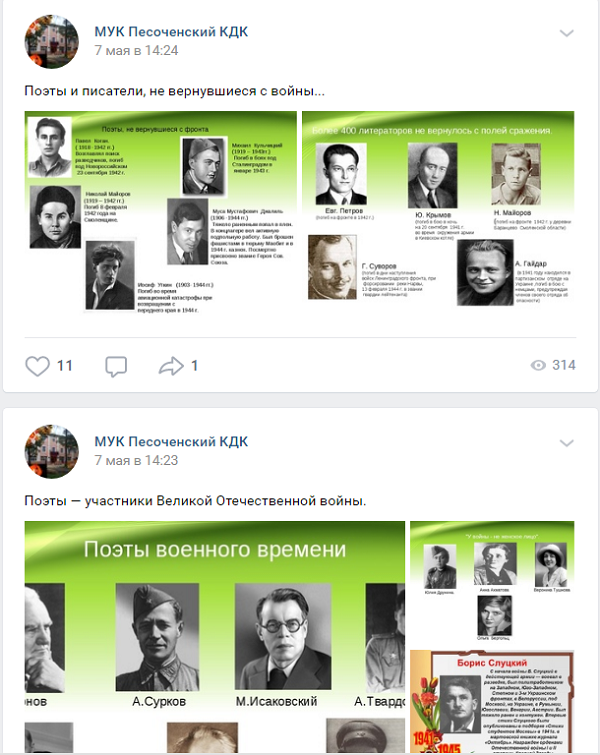Share the first post via arrow icon
The width and height of the screenshot is (600, 755).
pos(171,366)
